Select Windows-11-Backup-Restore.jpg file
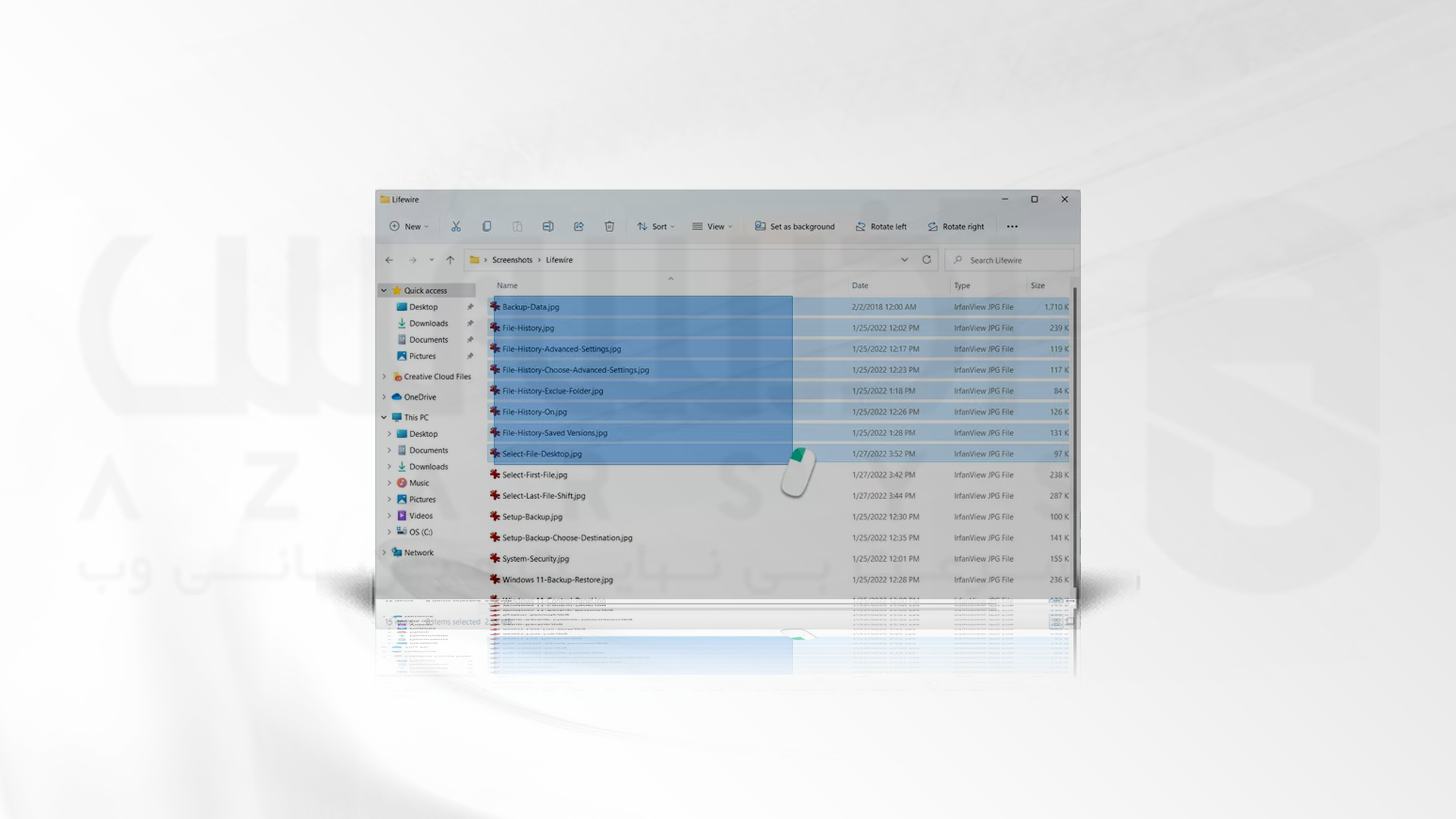This screenshot has height=819, width=1456. point(556,579)
